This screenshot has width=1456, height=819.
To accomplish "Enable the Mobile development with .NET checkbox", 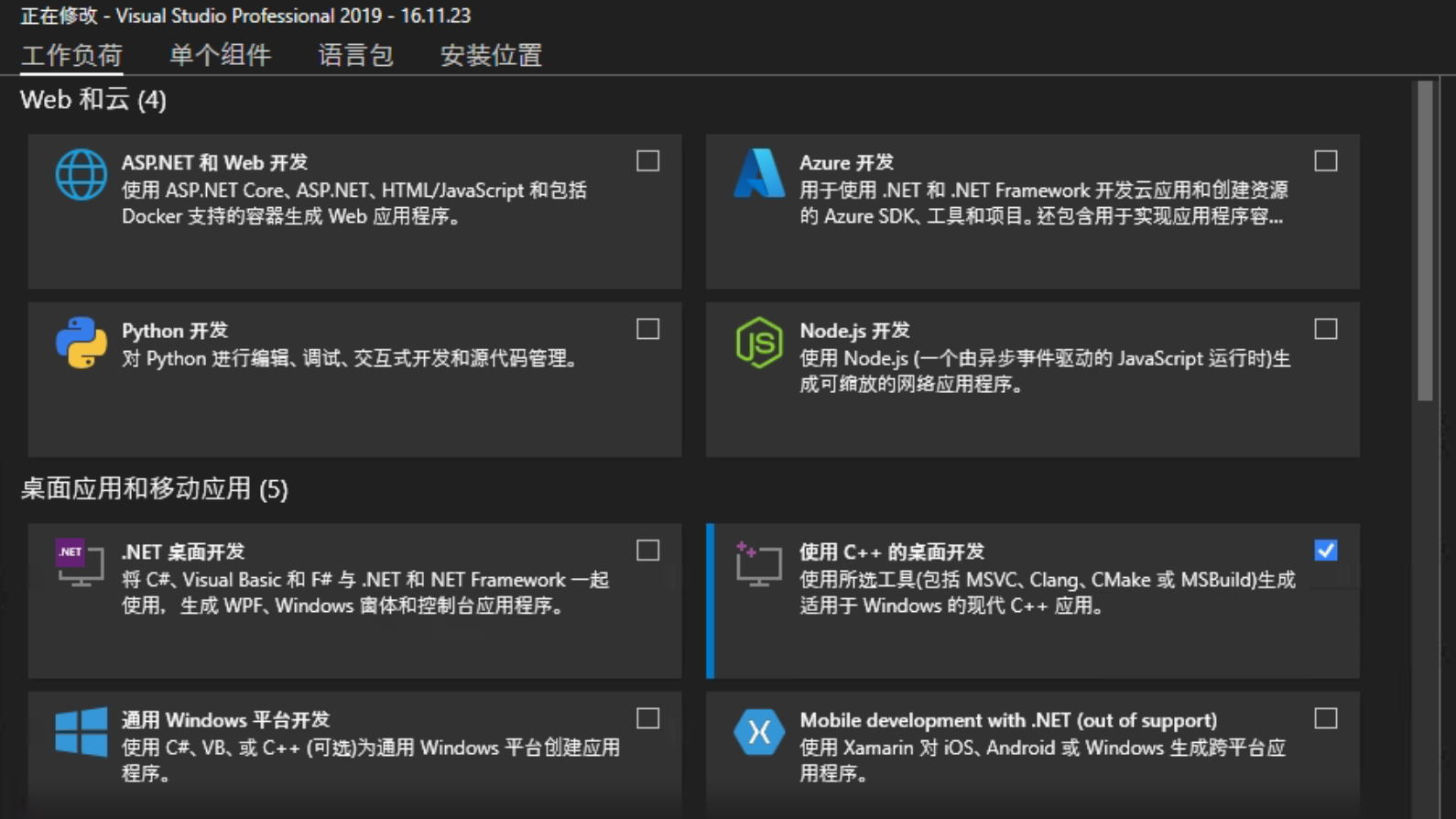I will point(1326,718).
